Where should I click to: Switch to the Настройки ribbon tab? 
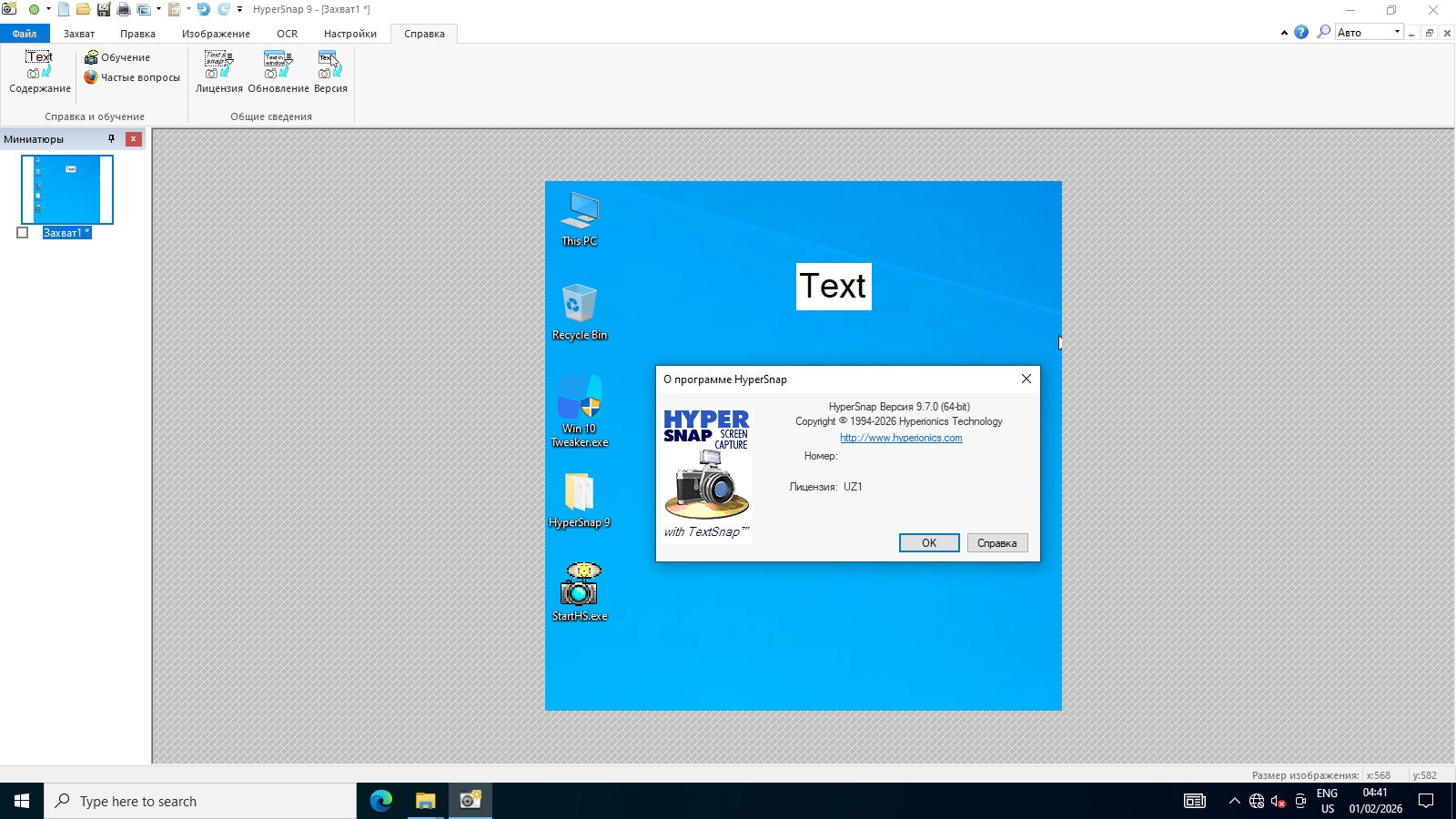(350, 34)
